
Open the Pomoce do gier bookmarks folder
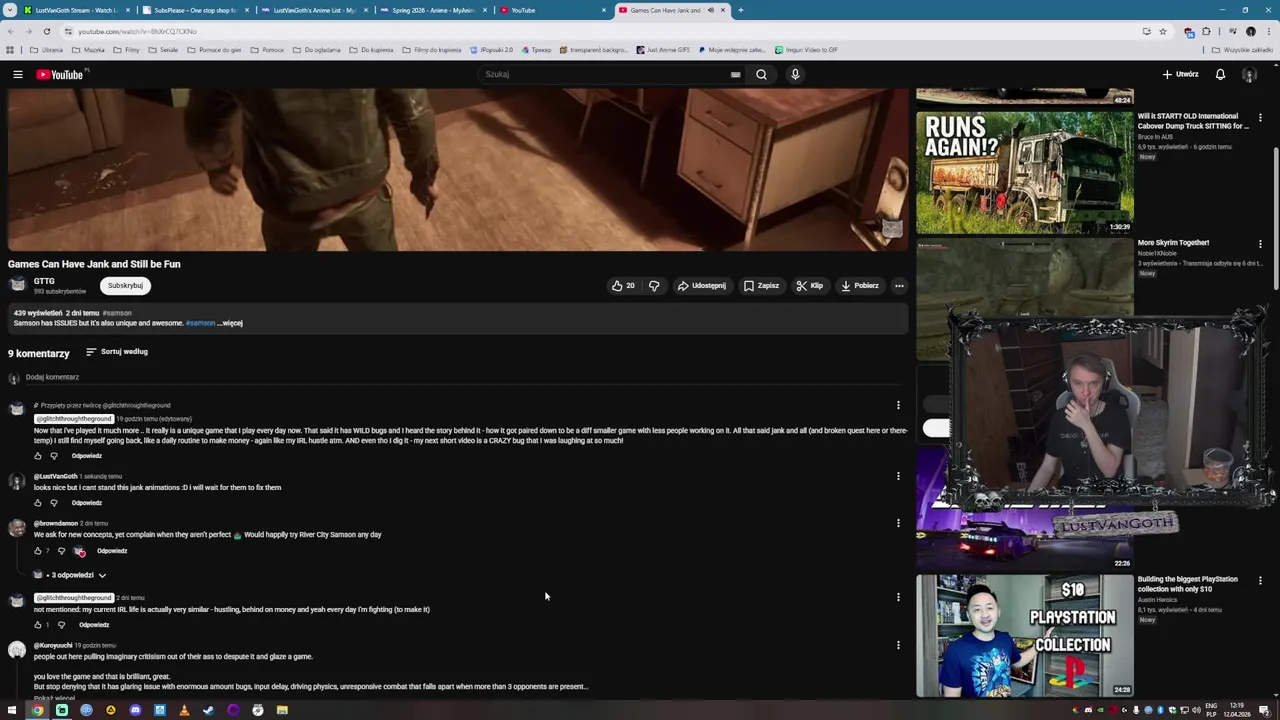[x=214, y=50]
